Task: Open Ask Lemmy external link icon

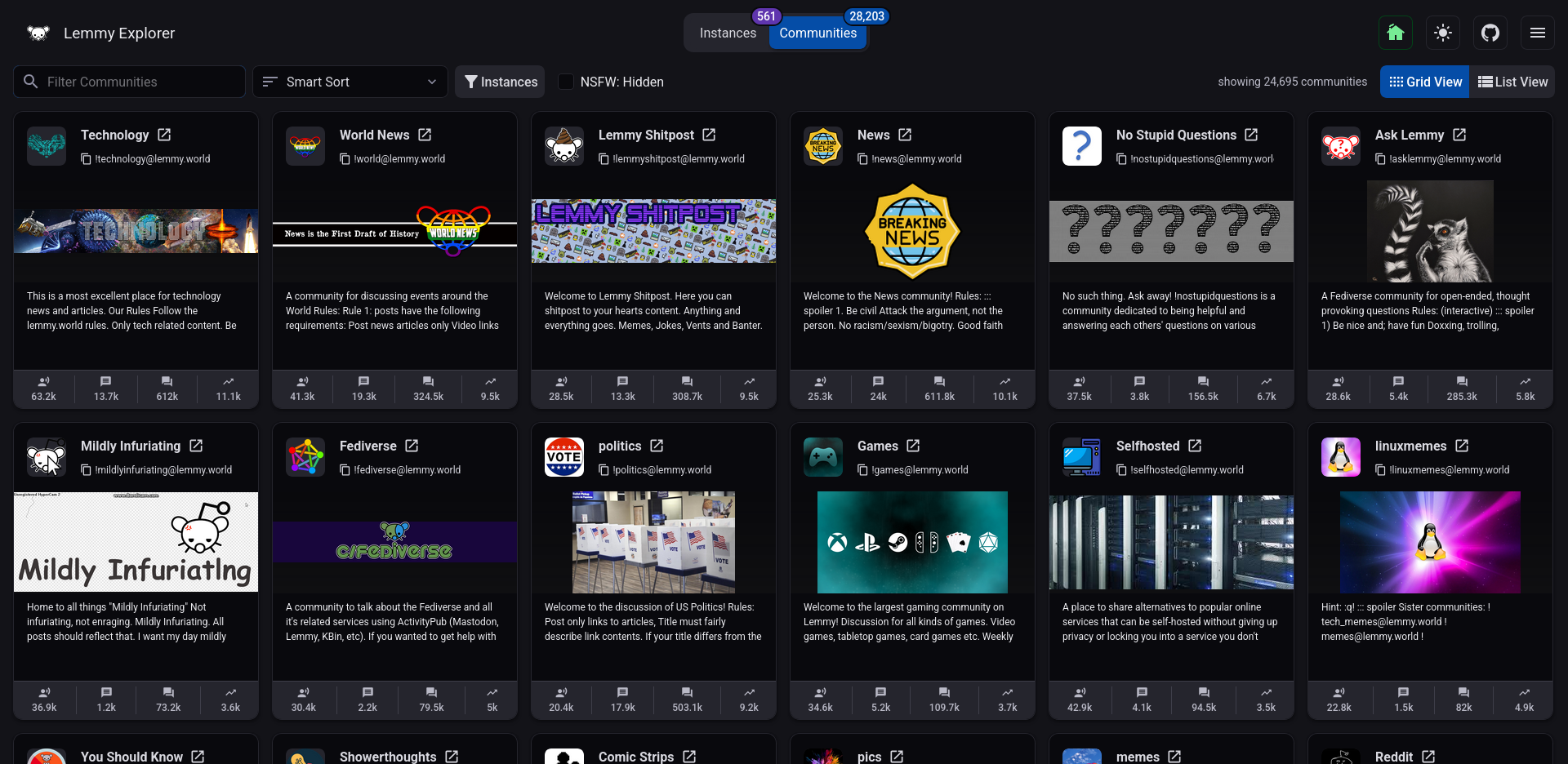Action: coord(1459,135)
